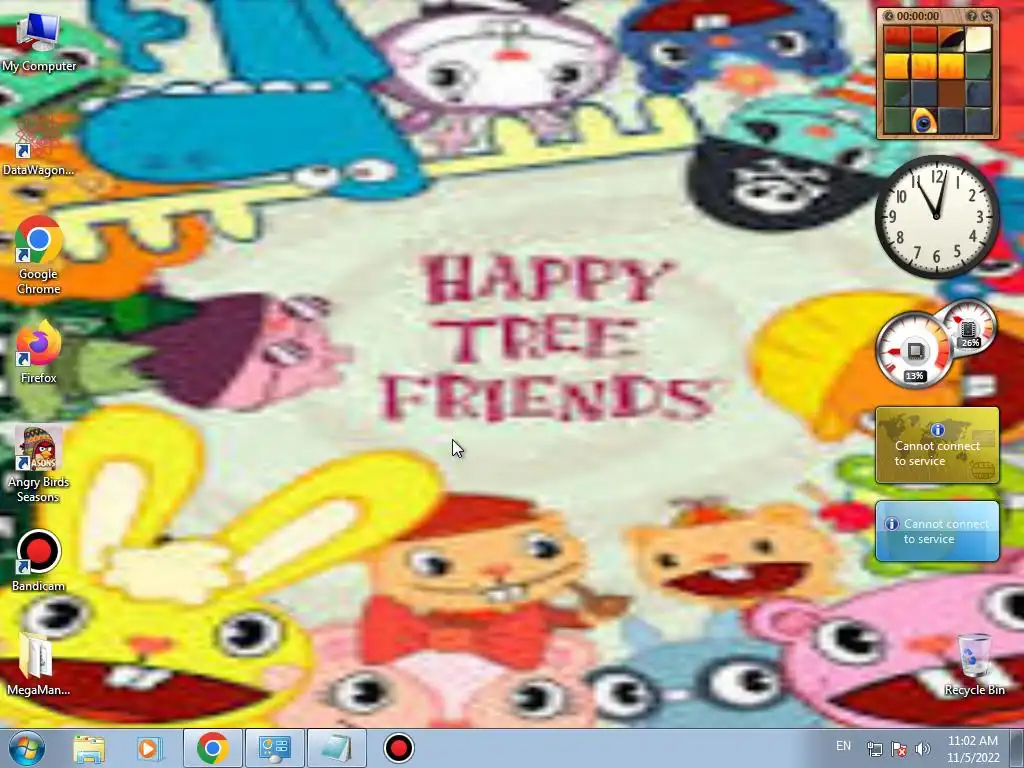1024x768 pixels.
Task: Open the Action Center flag icon
Action: (899, 749)
